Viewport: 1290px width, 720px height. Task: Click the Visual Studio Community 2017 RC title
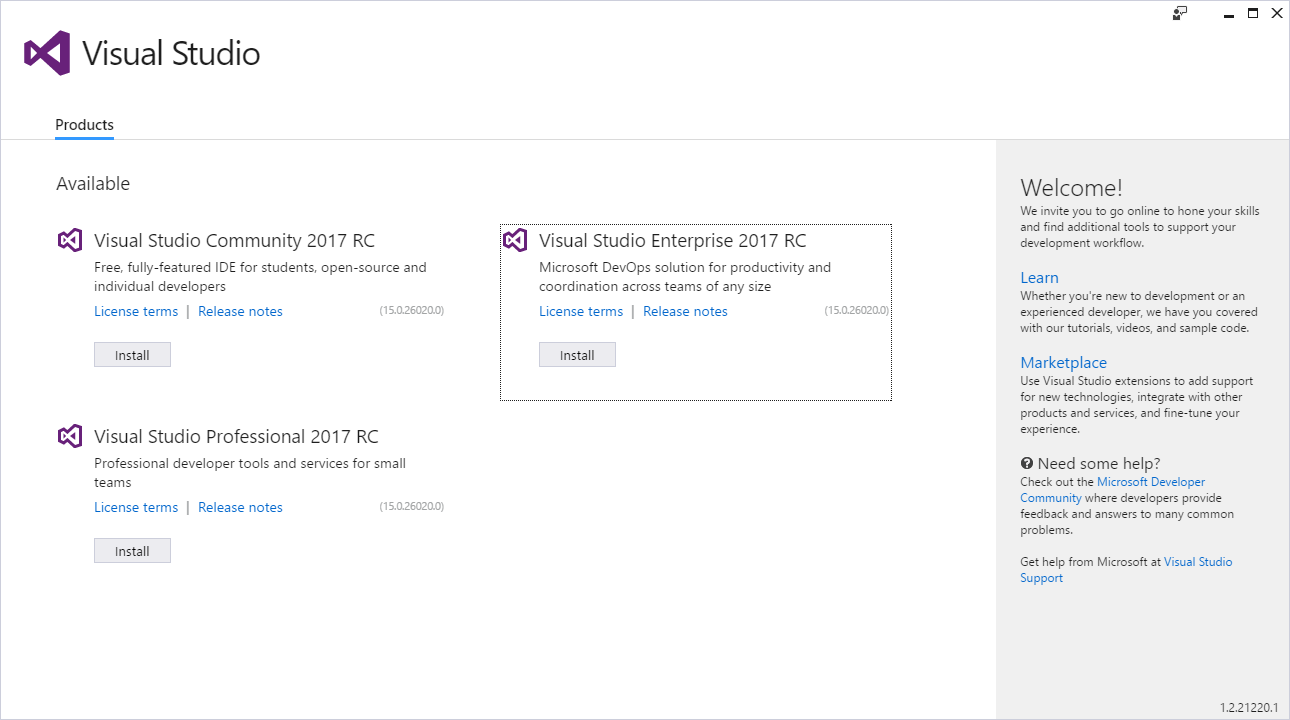(234, 240)
